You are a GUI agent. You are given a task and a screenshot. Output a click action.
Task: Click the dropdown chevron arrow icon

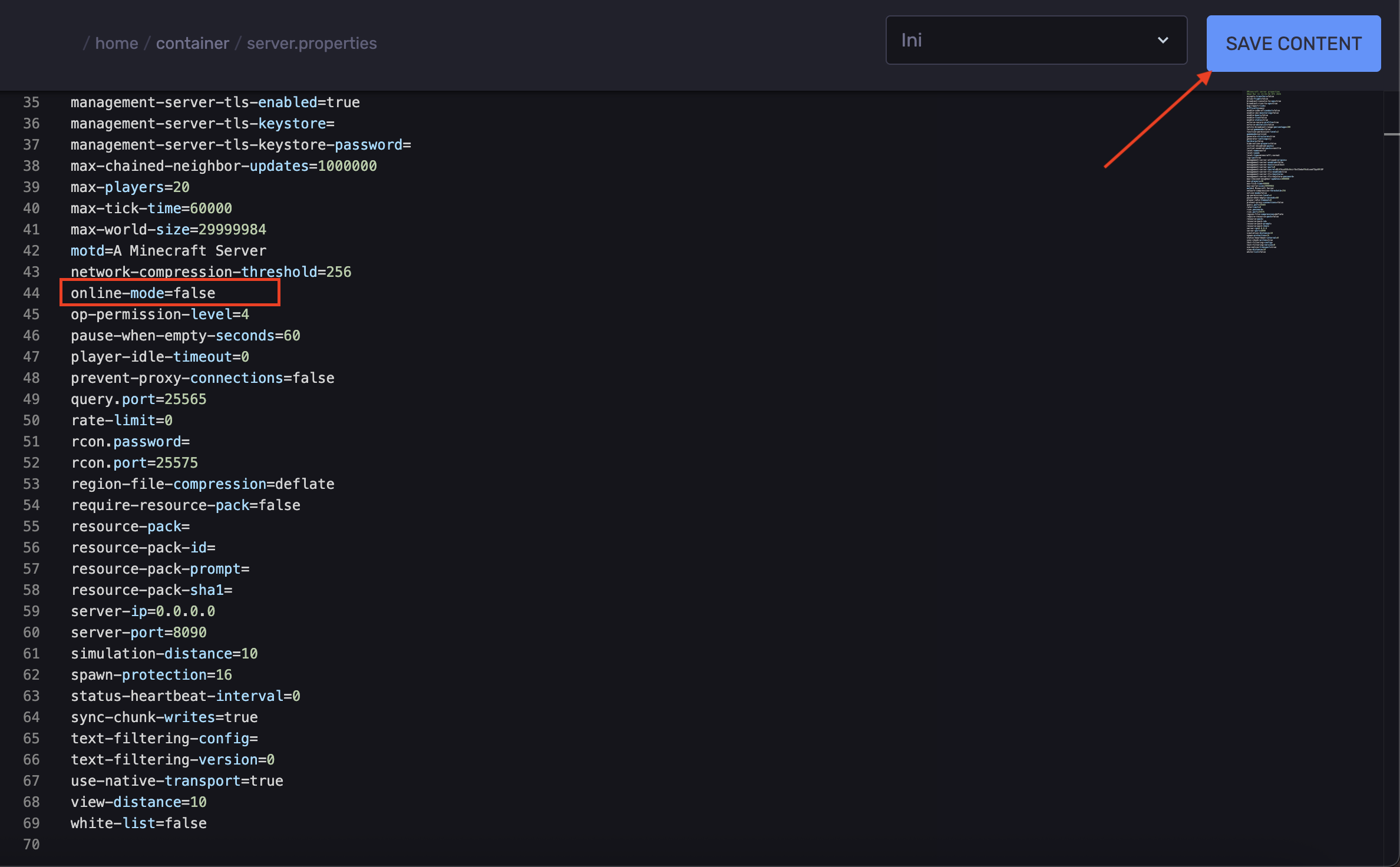(1163, 40)
